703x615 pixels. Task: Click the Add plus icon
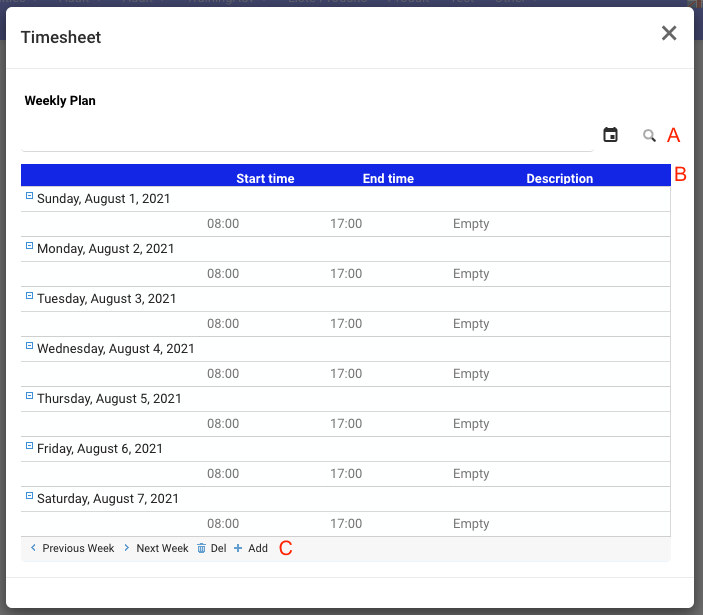point(238,548)
